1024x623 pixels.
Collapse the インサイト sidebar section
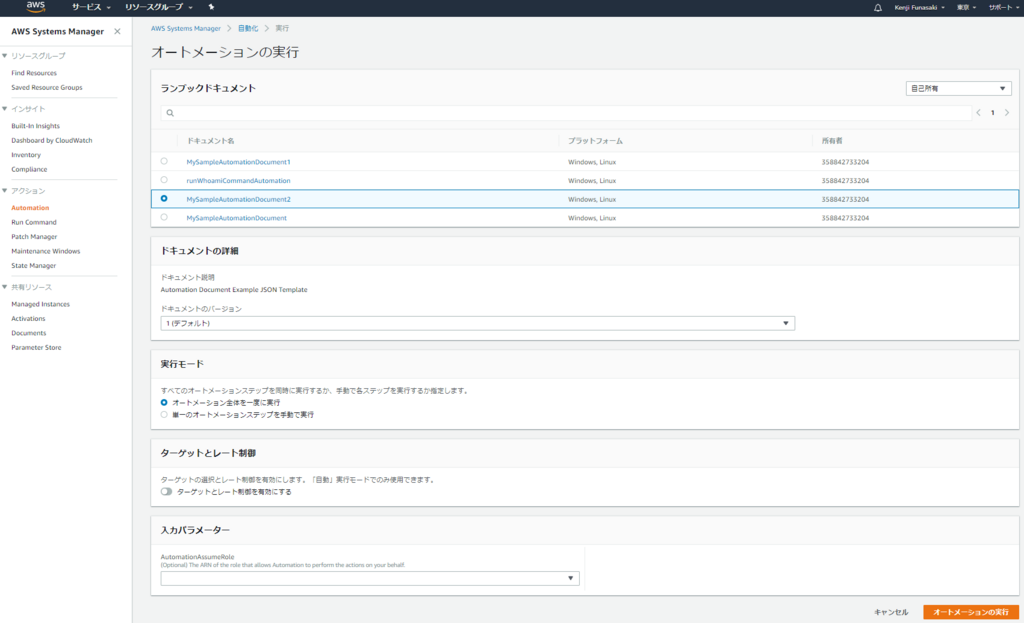pos(5,109)
